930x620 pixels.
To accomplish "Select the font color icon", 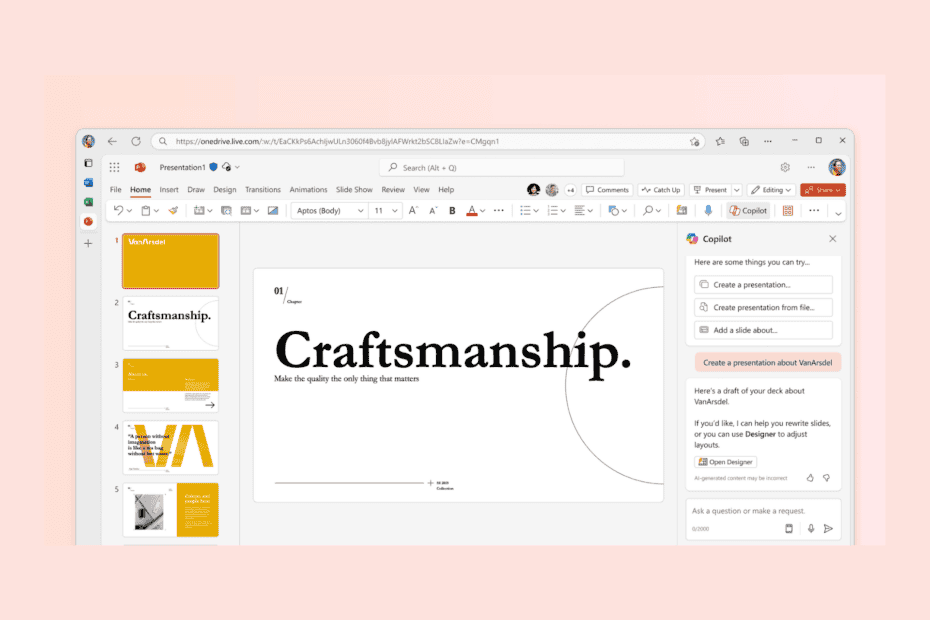I will tap(471, 210).
